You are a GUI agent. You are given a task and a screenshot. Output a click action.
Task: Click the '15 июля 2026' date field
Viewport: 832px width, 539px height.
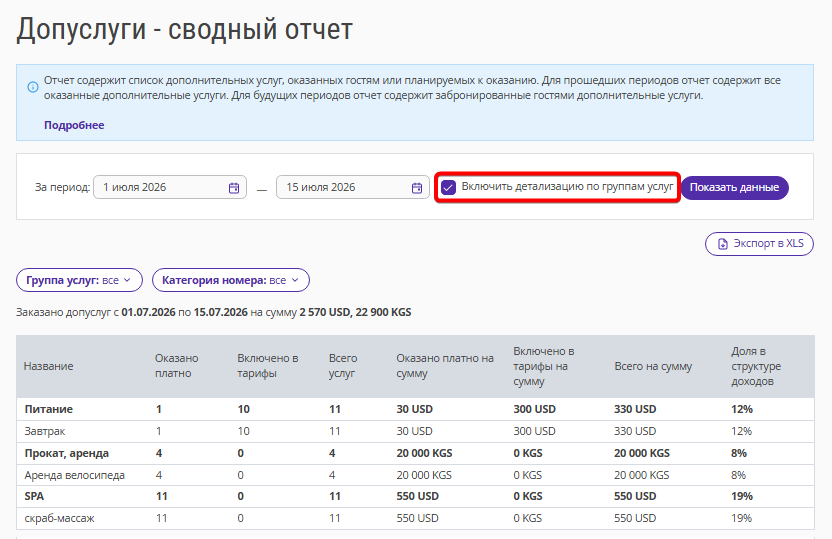[x=353, y=187]
